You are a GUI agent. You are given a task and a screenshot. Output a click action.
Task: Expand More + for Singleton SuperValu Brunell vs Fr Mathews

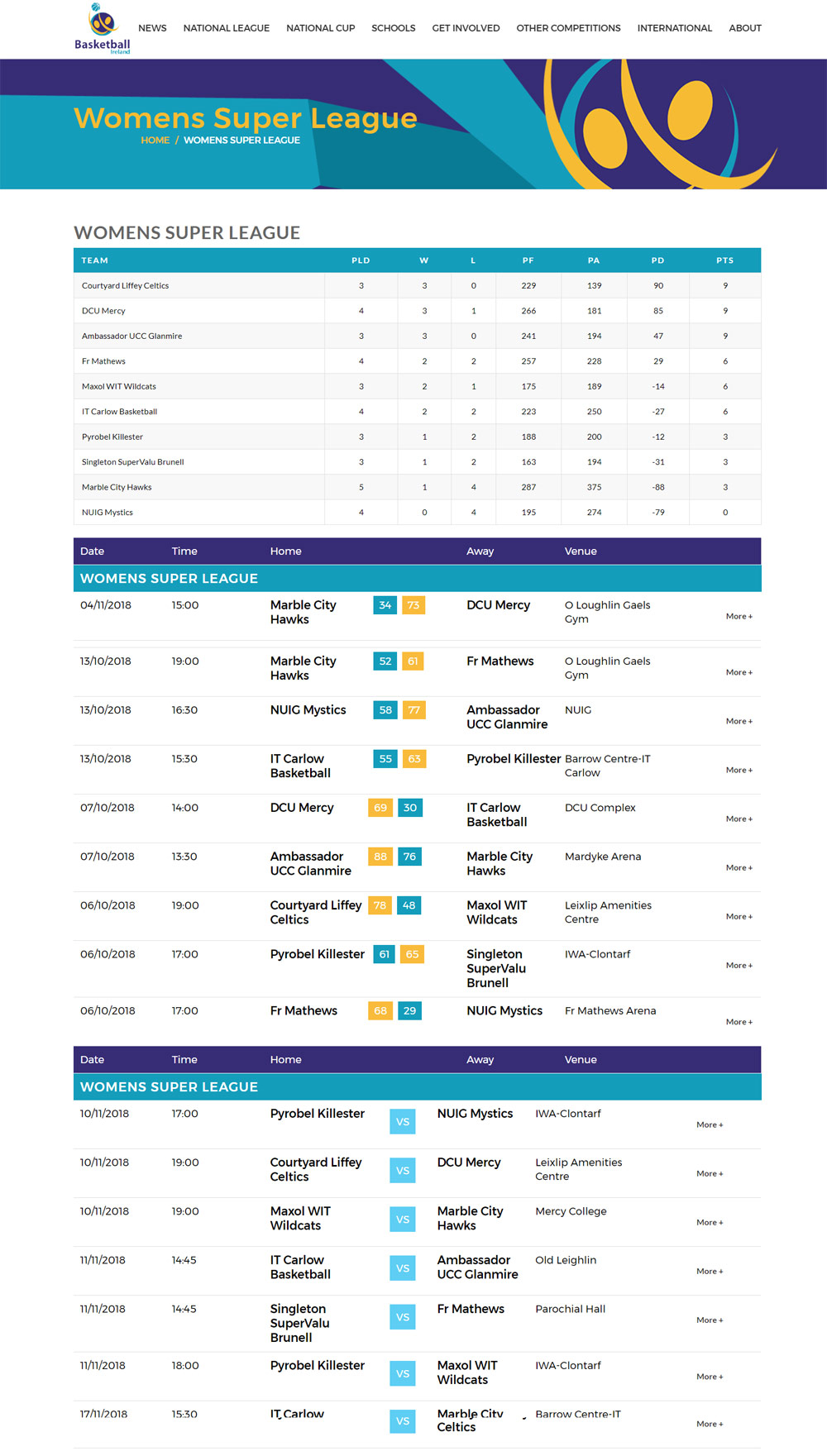(710, 1320)
